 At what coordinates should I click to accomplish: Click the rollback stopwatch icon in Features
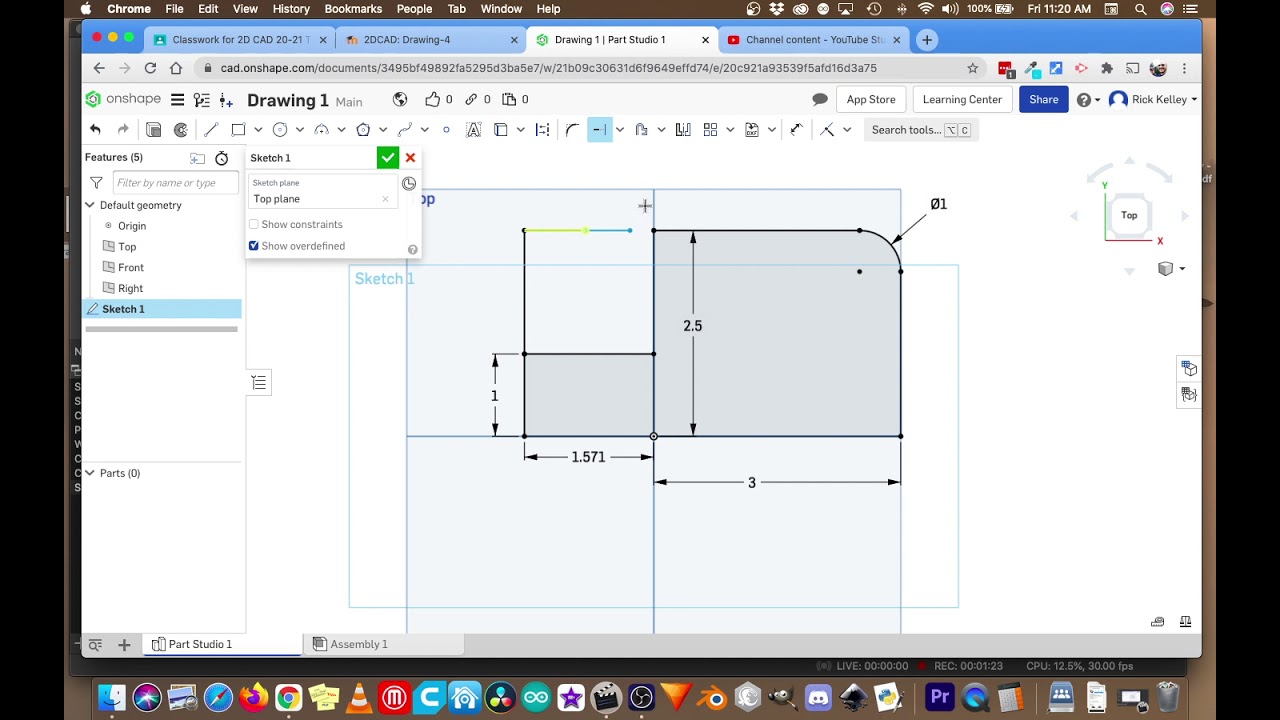[221, 158]
